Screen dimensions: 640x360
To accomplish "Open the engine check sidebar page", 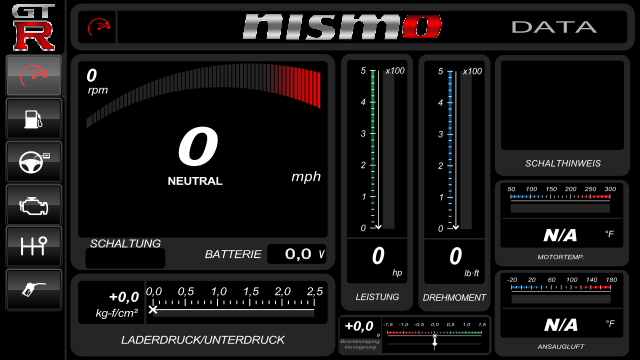I will point(34,204).
